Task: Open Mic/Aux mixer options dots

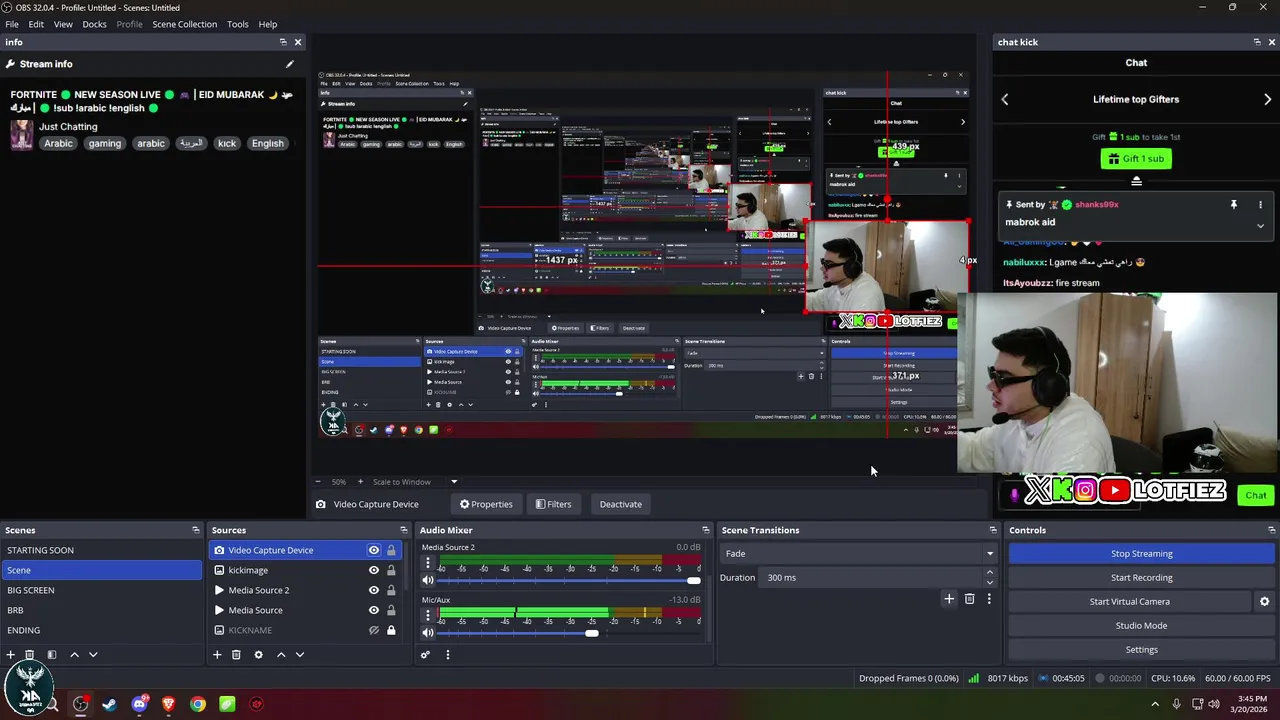Action: (x=428, y=616)
